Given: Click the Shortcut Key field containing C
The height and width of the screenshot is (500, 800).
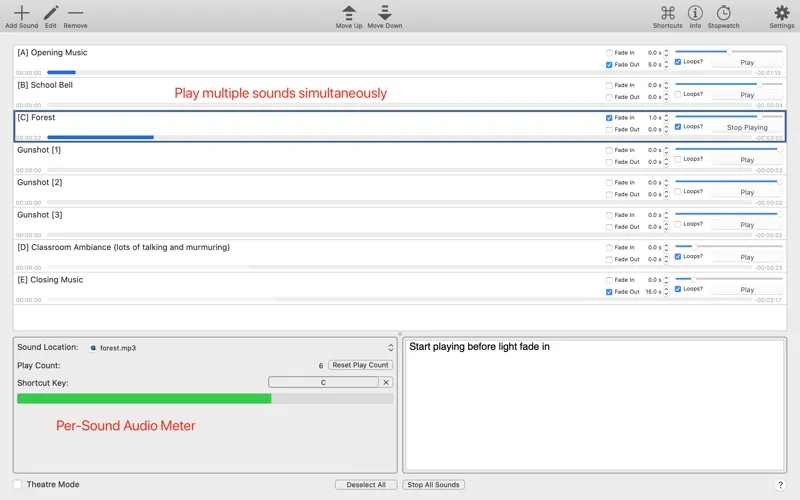Looking at the screenshot, I should pos(323,382).
